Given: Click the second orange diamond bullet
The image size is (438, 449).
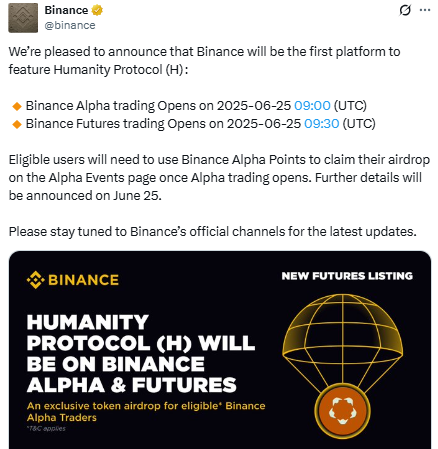Looking at the screenshot, I should [17, 124].
